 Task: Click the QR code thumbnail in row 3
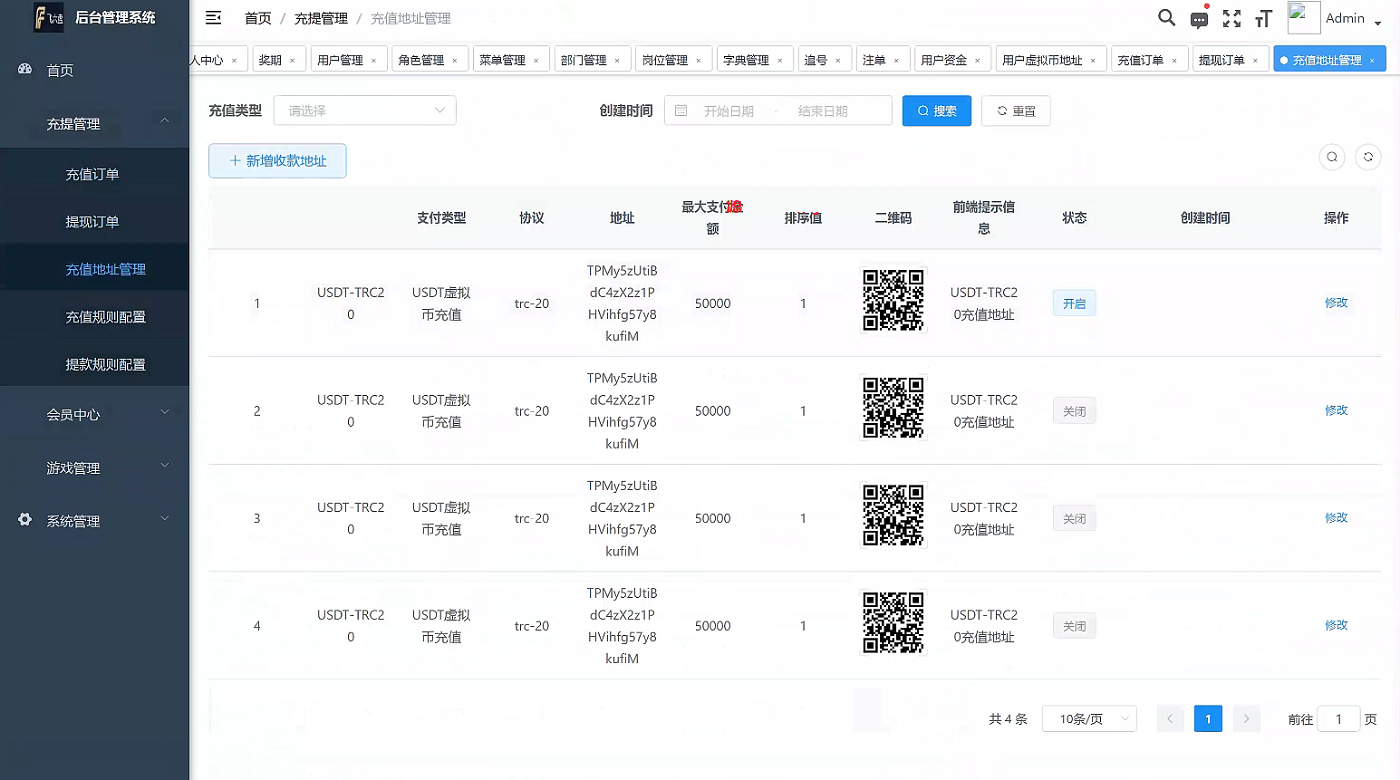893,515
